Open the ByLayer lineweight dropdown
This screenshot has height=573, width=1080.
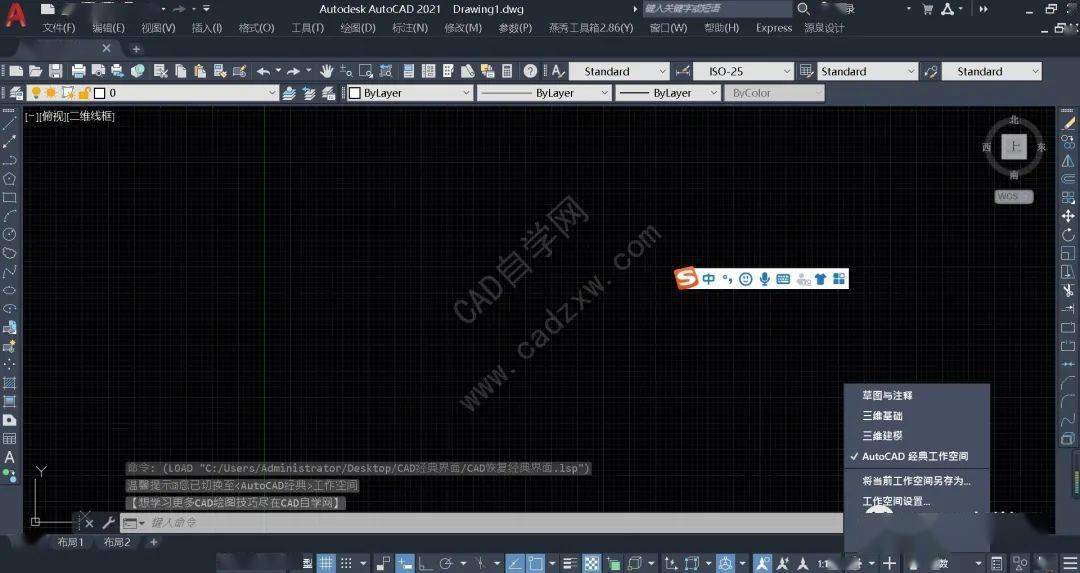coord(667,93)
